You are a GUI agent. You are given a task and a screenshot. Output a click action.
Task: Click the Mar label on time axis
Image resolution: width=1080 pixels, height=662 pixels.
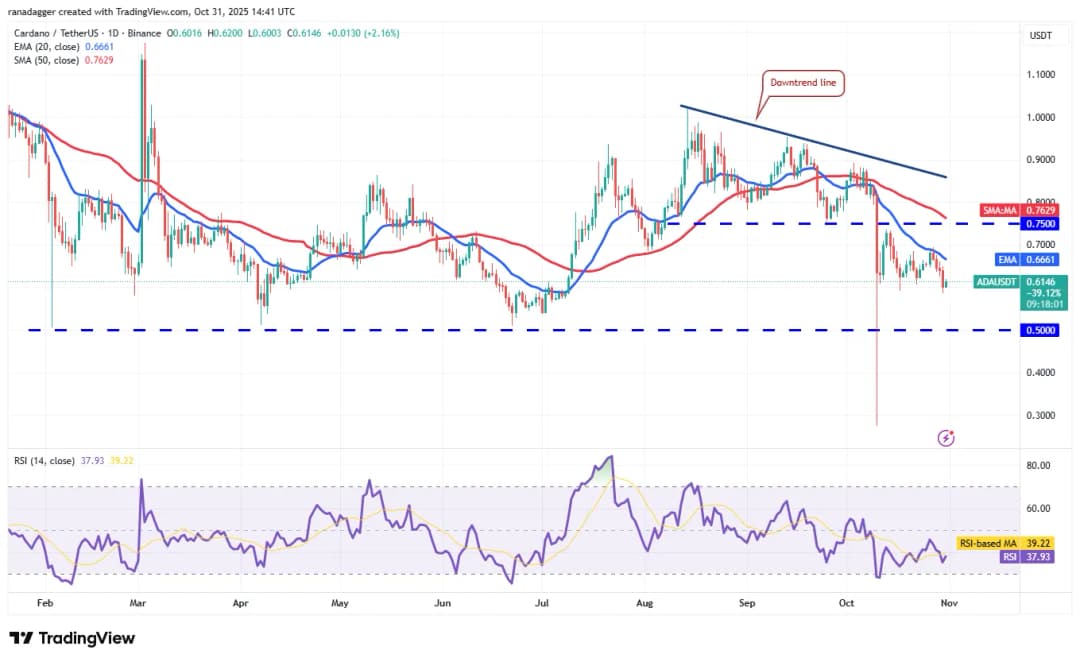click(x=139, y=604)
